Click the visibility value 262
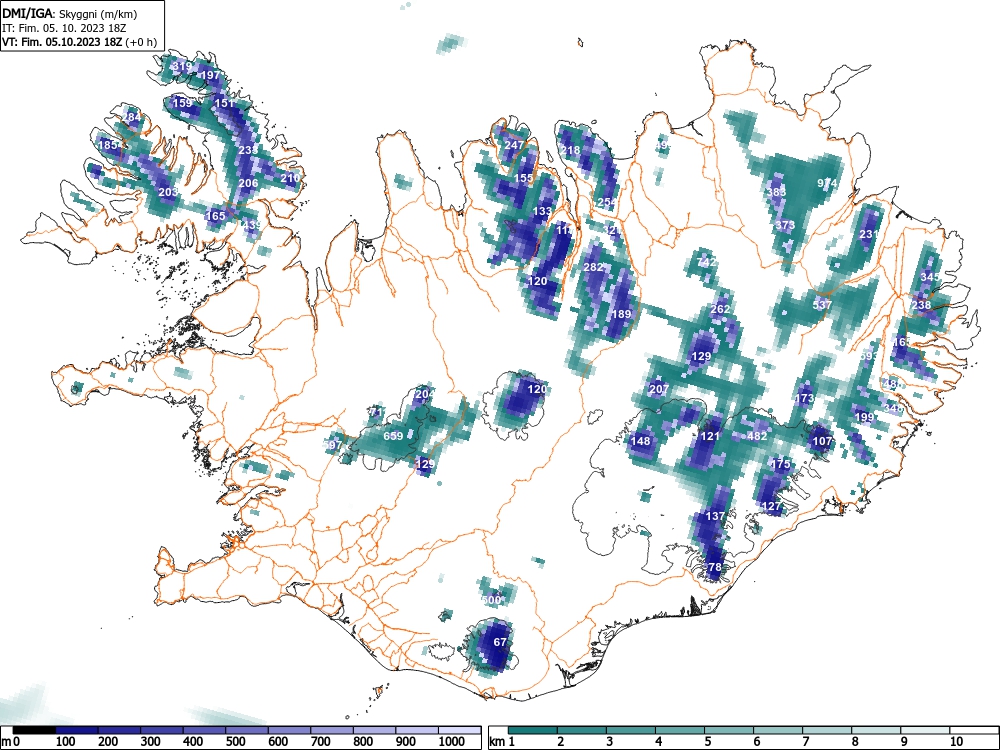The height and width of the screenshot is (750, 1000). (720, 309)
